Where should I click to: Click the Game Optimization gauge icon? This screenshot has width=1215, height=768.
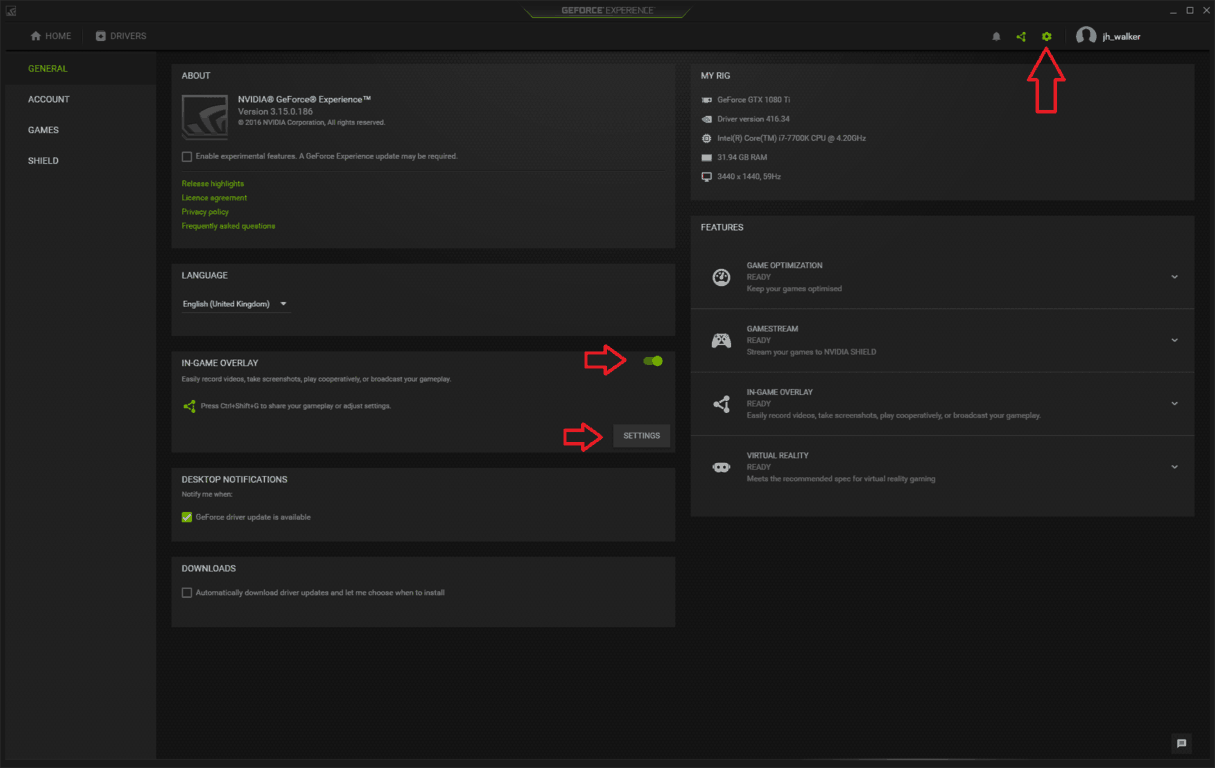(x=721, y=277)
